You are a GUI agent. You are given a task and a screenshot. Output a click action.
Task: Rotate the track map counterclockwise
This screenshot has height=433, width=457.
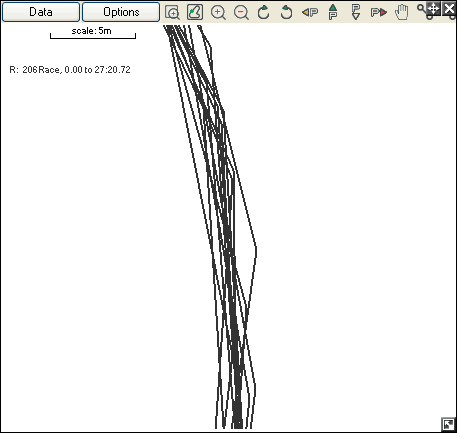(x=286, y=12)
